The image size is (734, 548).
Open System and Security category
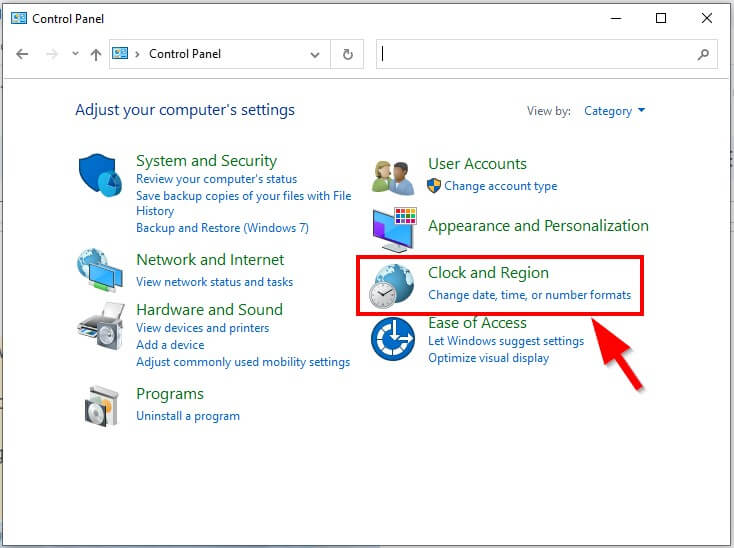click(206, 161)
